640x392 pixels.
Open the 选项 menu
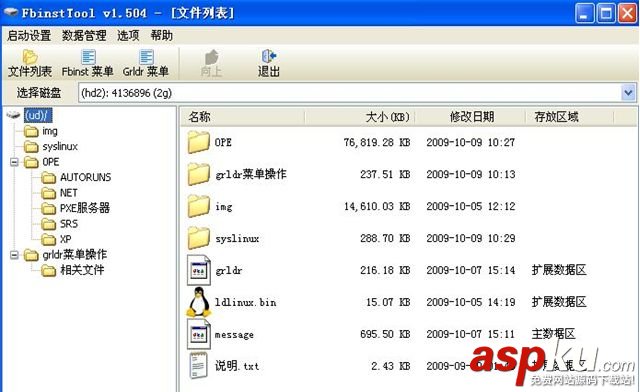pyautogui.click(x=128, y=36)
